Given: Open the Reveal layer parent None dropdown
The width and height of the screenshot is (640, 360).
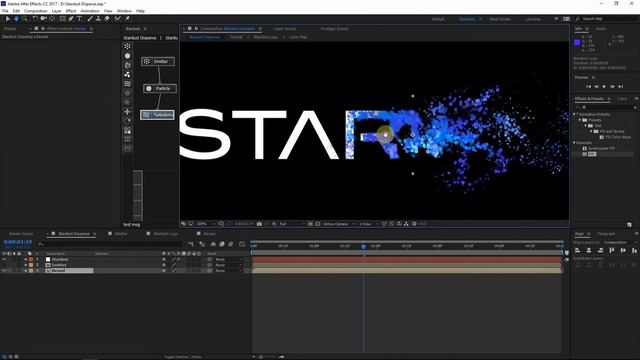Looking at the screenshot, I should coord(228,270).
